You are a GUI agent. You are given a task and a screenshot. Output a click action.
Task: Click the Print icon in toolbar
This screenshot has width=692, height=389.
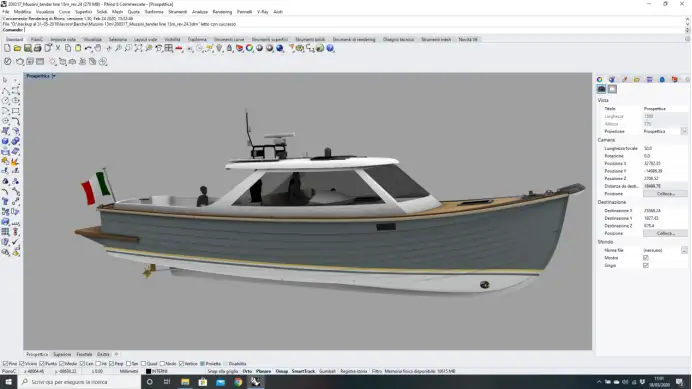click(x=38, y=49)
